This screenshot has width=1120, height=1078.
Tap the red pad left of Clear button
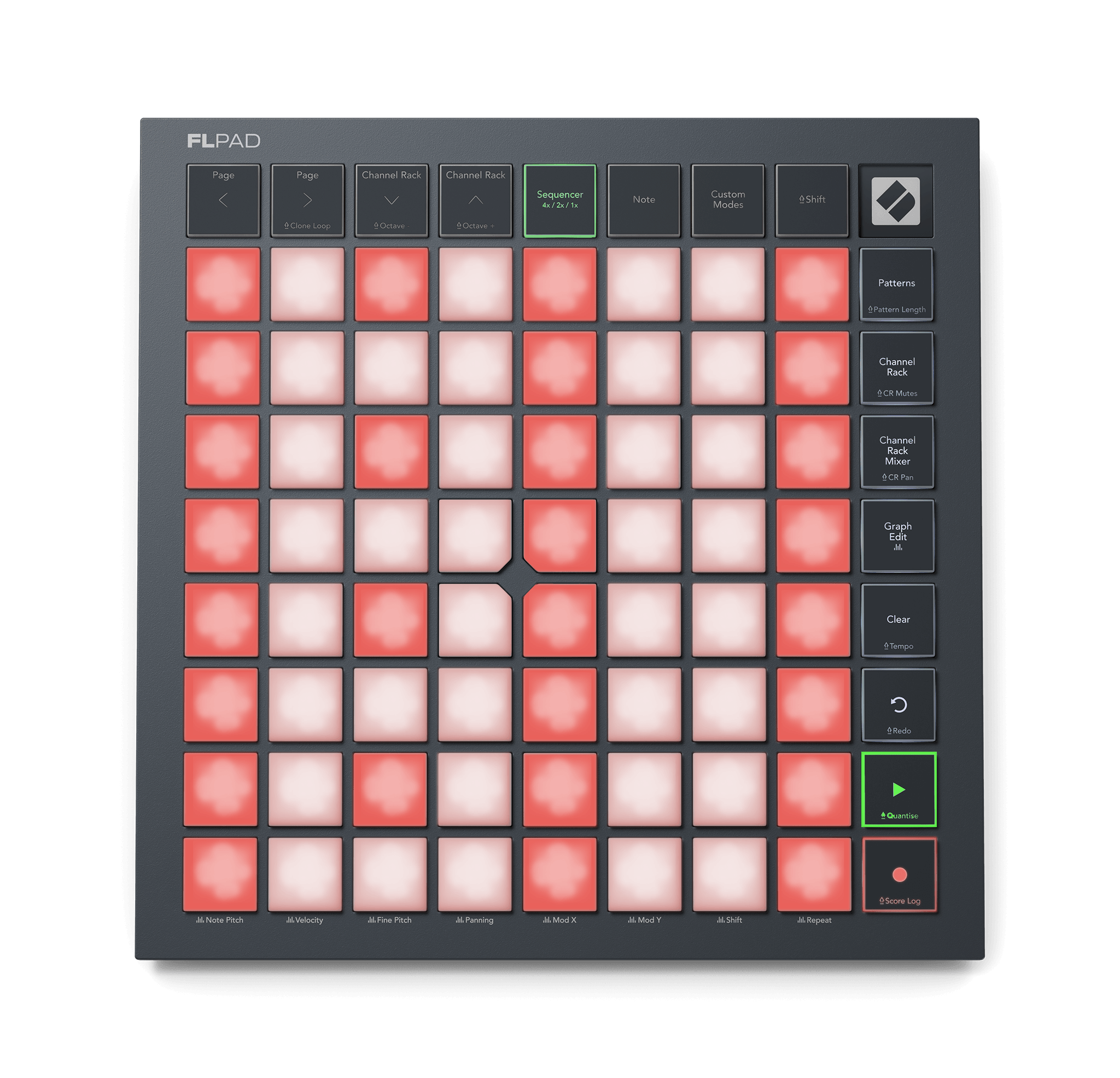[x=814, y=620]
